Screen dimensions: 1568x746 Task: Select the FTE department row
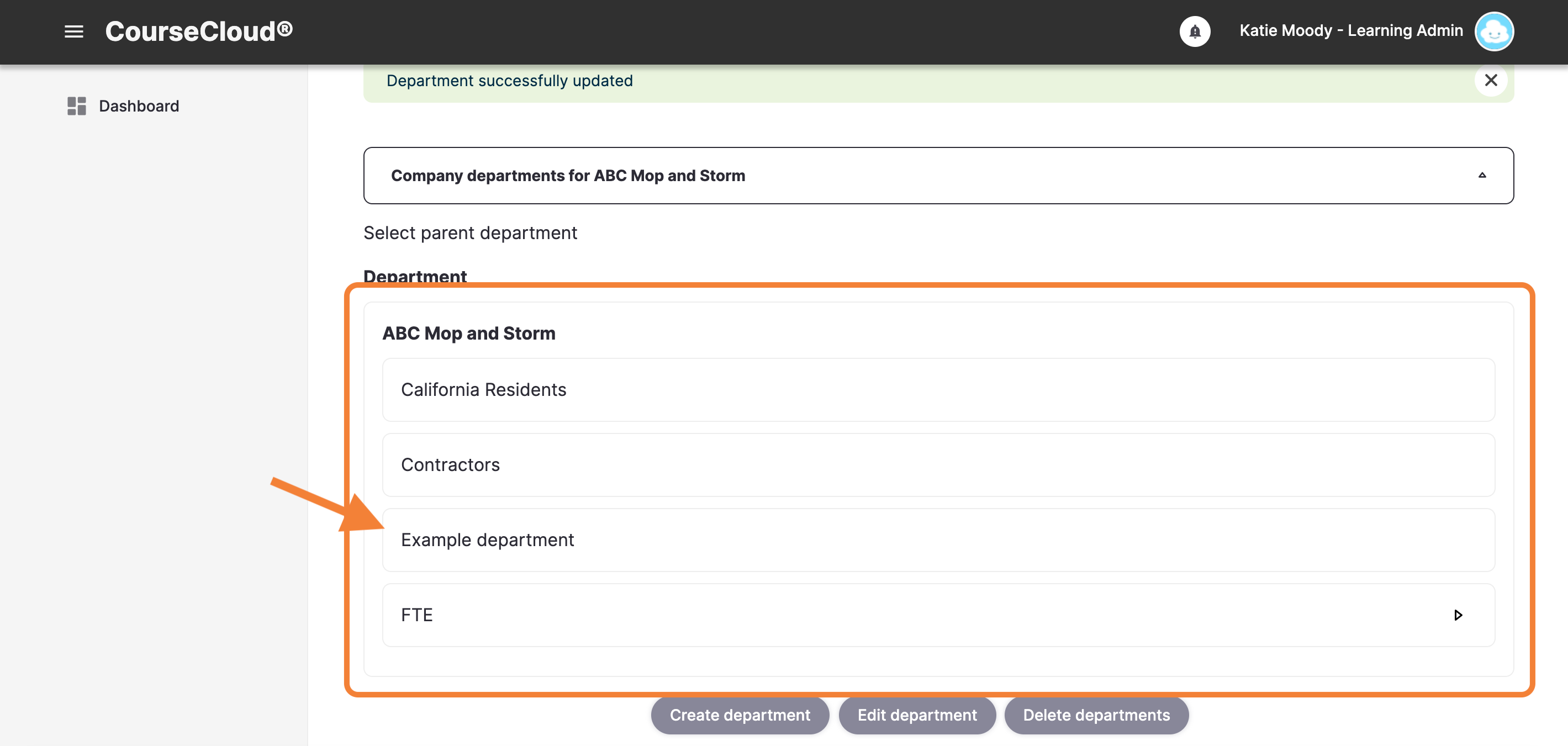pyautogui.click(x=938, y=615)
